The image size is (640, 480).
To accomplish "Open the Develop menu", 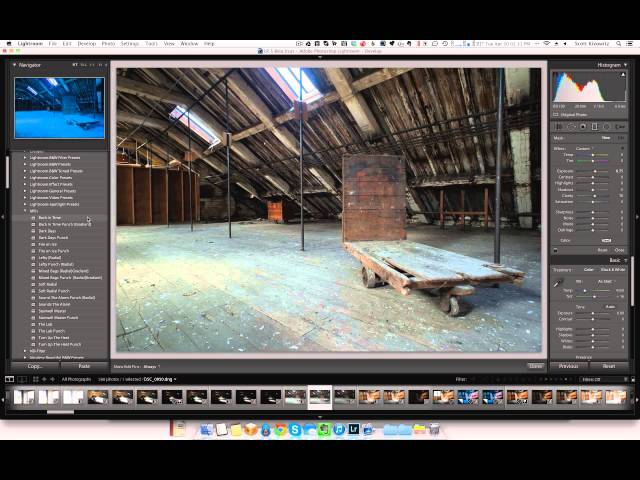I will tap(87, 43).
